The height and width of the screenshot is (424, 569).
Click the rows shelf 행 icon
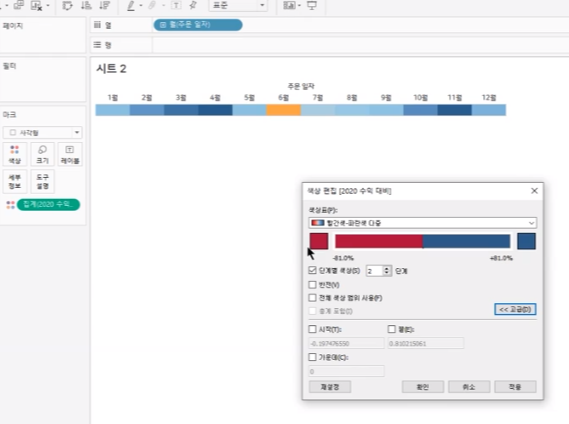[x=97, y=45]
